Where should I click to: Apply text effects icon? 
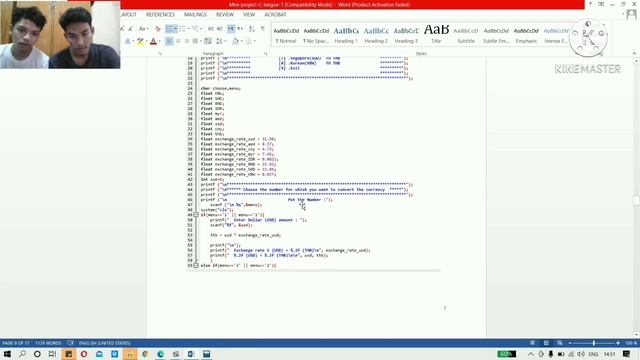128,41
